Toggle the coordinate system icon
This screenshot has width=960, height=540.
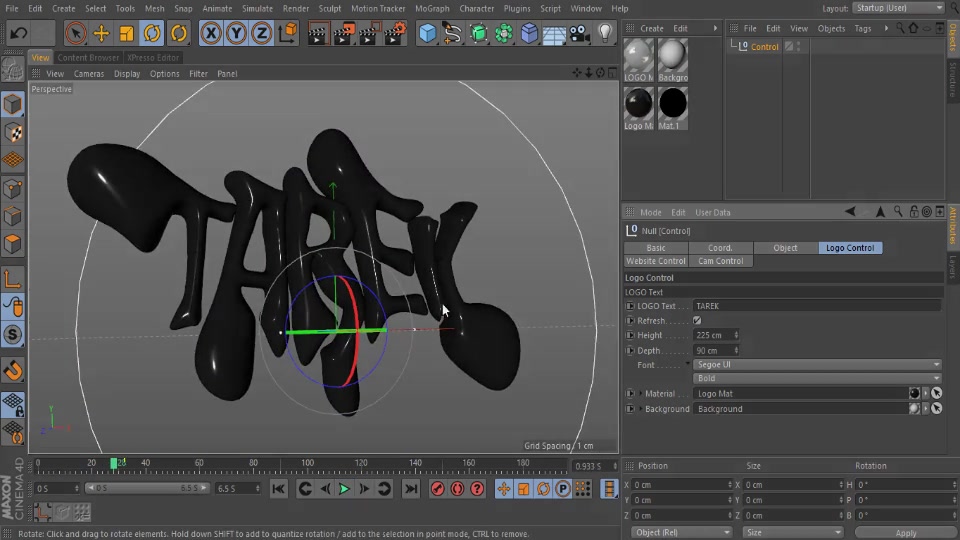(x=287, y=33)
